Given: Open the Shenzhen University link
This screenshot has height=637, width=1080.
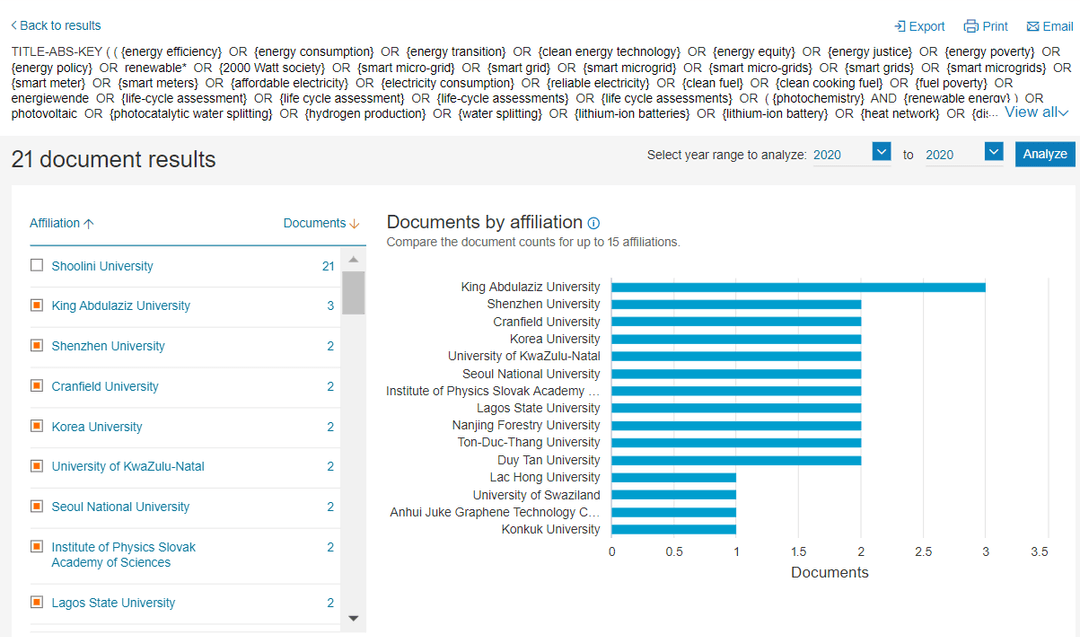Looking at the screenshot, I should point(108,346).
